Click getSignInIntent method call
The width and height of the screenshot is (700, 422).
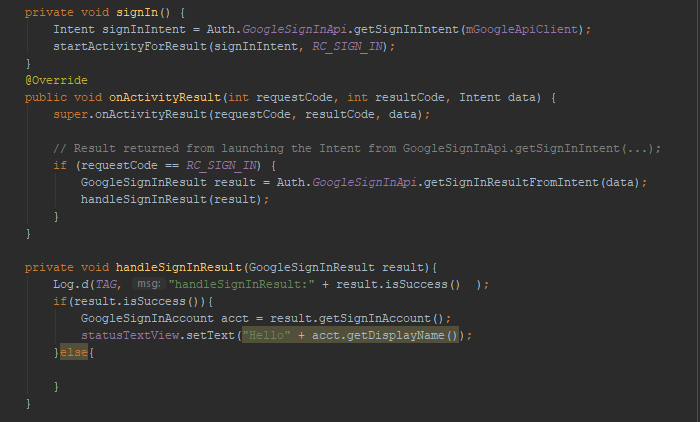click(406, 29)
